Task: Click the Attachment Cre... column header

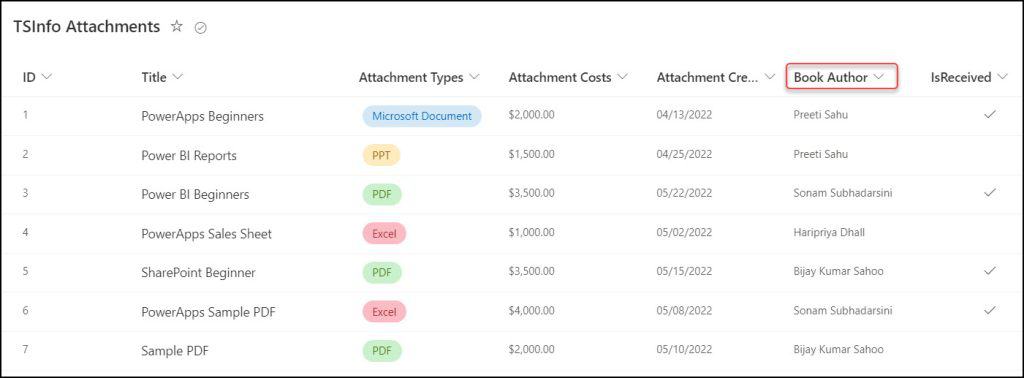Action: pos(708,77)
